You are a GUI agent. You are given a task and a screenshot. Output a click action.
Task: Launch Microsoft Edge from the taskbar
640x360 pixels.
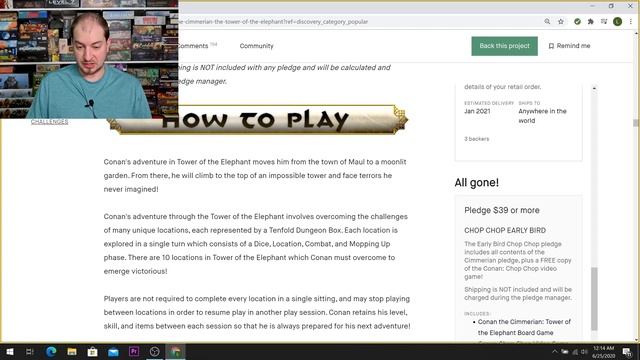(x=51, y=351)
